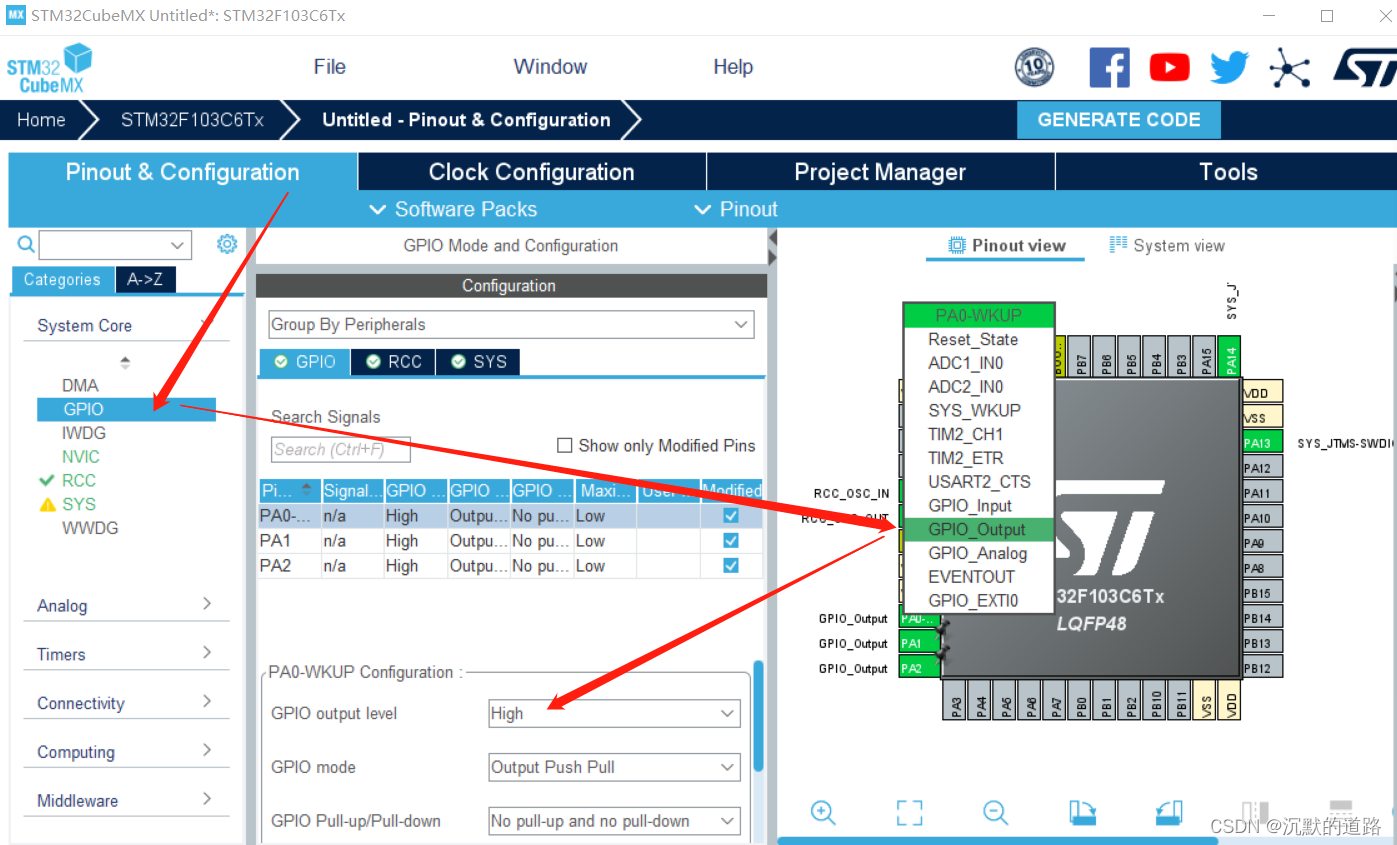
Task: Switch to Project Manager tab
Action: point(880,172)
